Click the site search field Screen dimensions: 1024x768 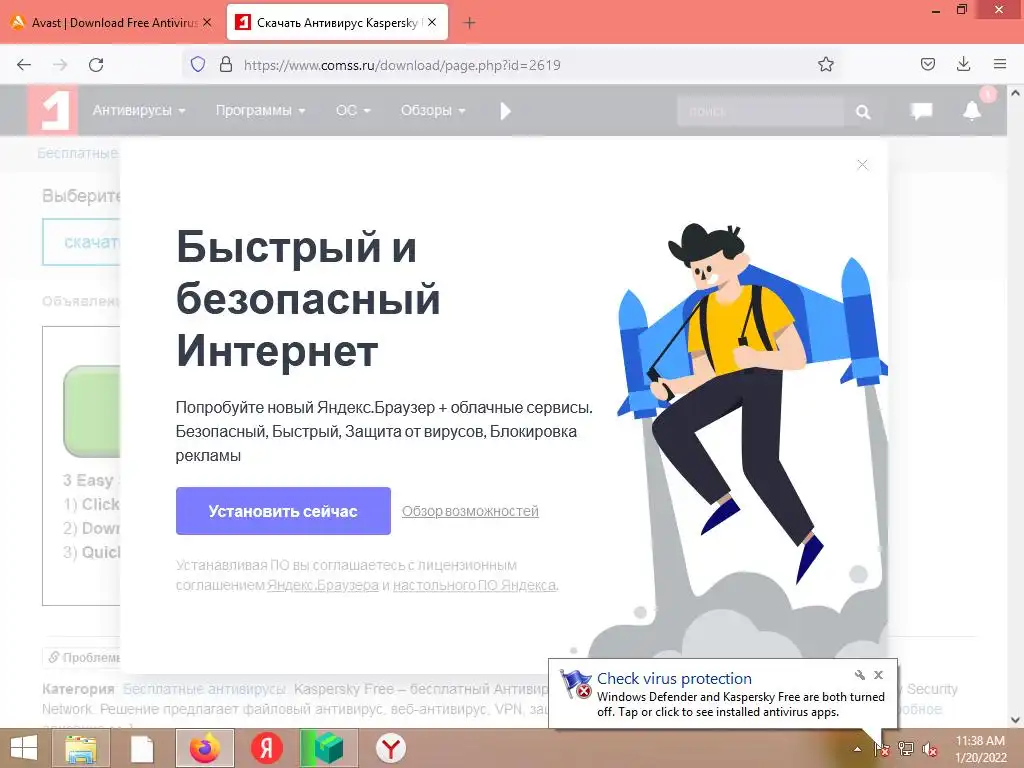point(760,112)
